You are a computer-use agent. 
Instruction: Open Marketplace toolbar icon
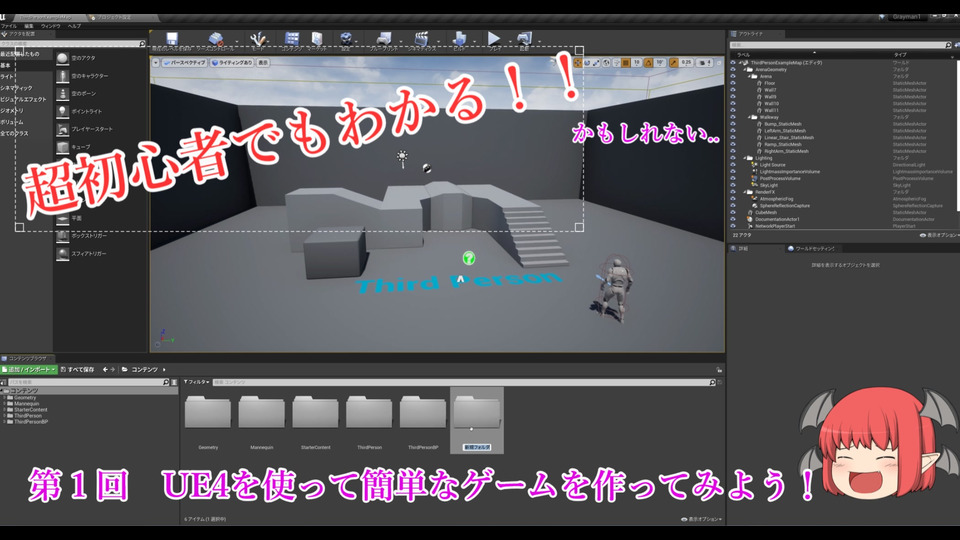pos(317,39)
